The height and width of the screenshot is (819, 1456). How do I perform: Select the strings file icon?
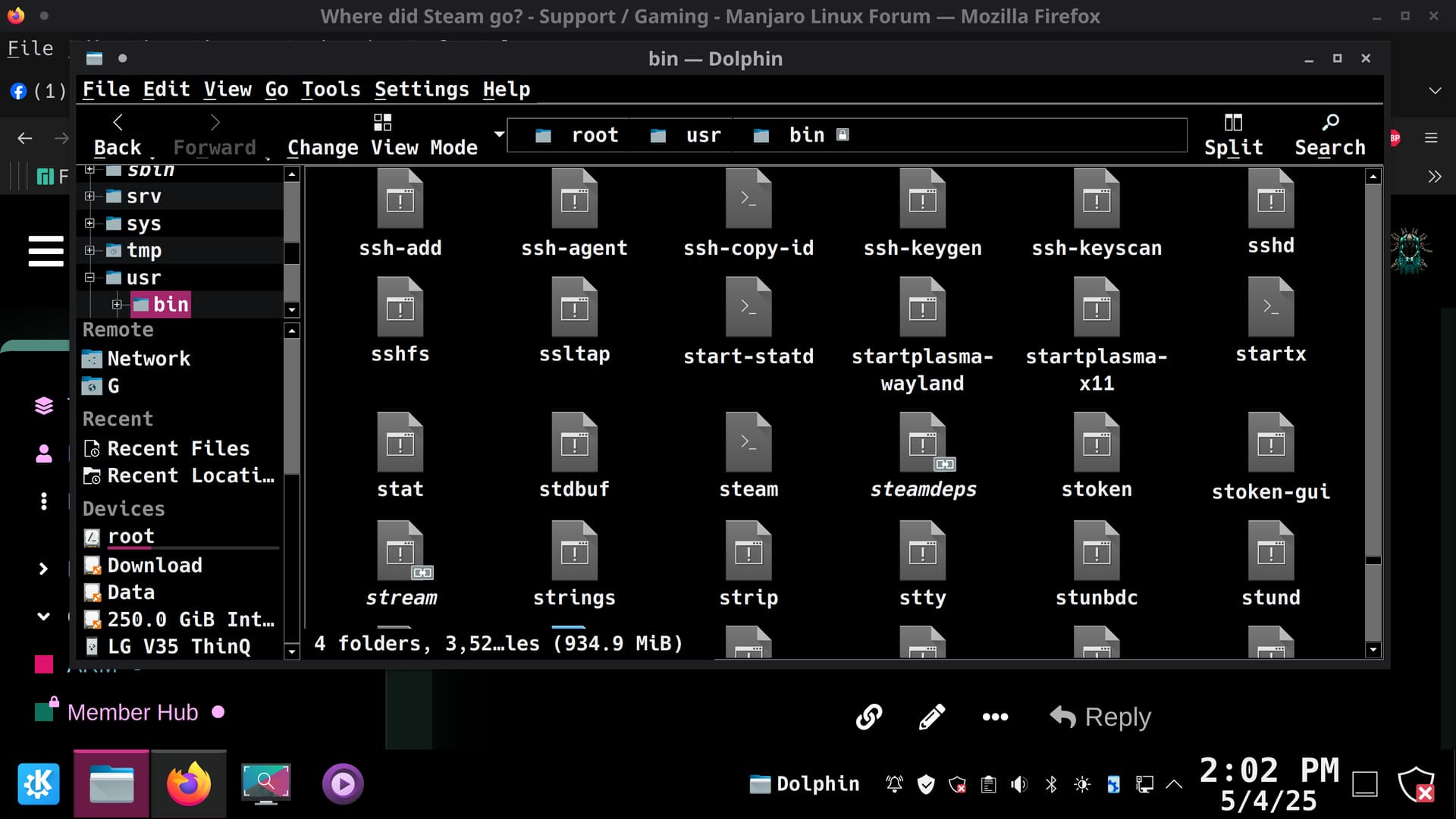pyautogui.click(x=574, y=551)
